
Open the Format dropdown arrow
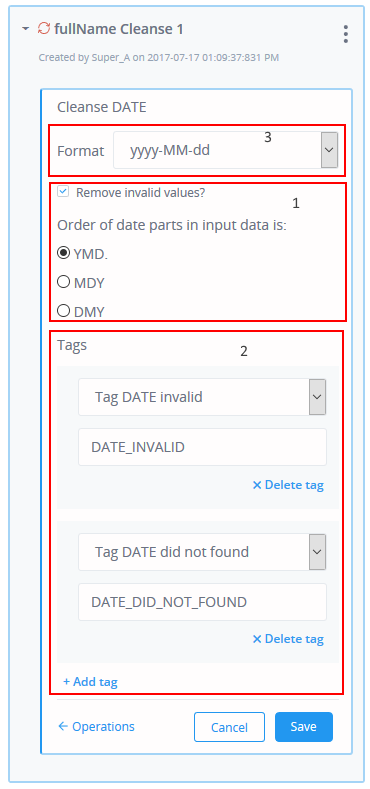point(329,150)
